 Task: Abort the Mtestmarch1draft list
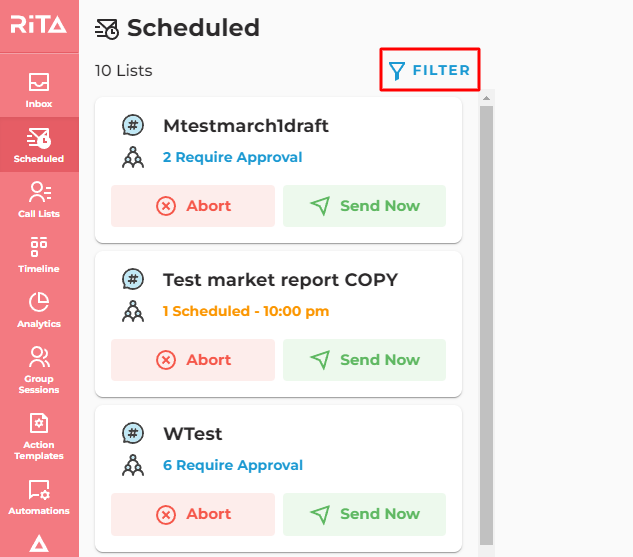coord(193,206)
